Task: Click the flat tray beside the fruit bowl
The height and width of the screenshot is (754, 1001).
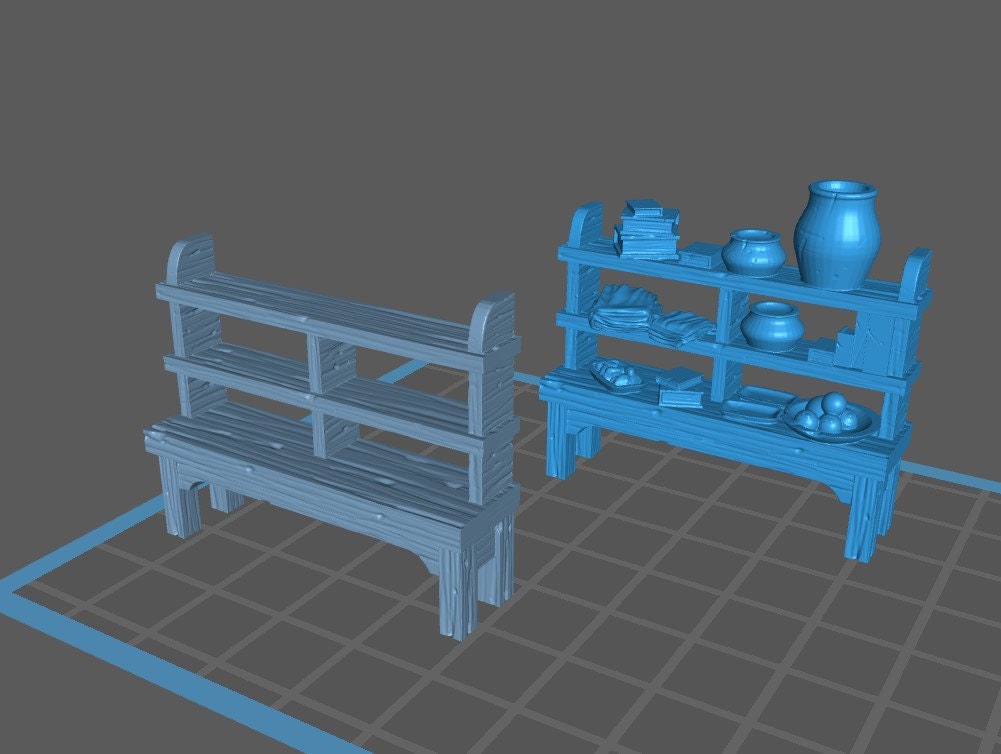Action: [752, 405]
